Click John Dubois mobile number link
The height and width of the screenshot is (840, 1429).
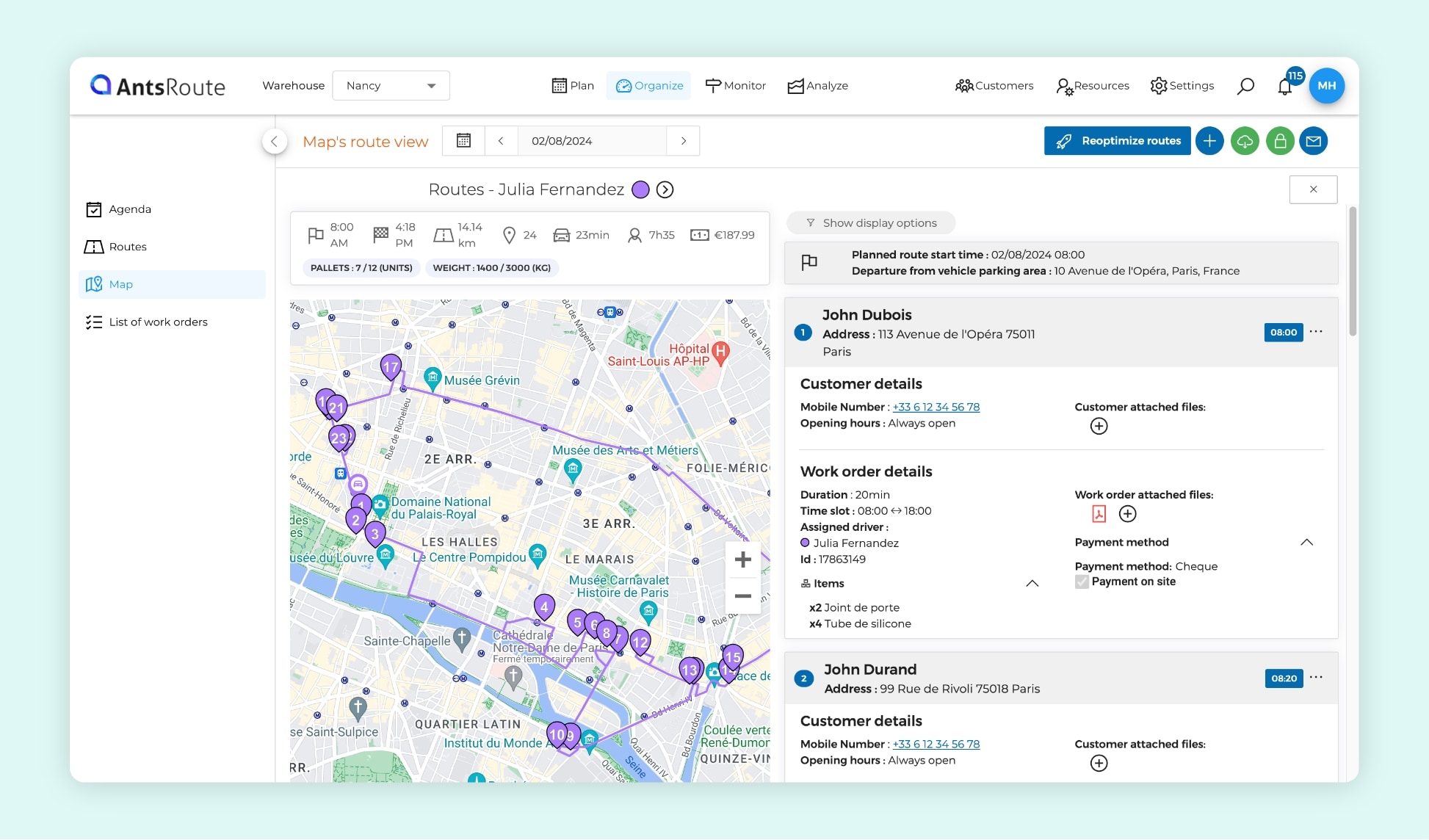point(936,407)
